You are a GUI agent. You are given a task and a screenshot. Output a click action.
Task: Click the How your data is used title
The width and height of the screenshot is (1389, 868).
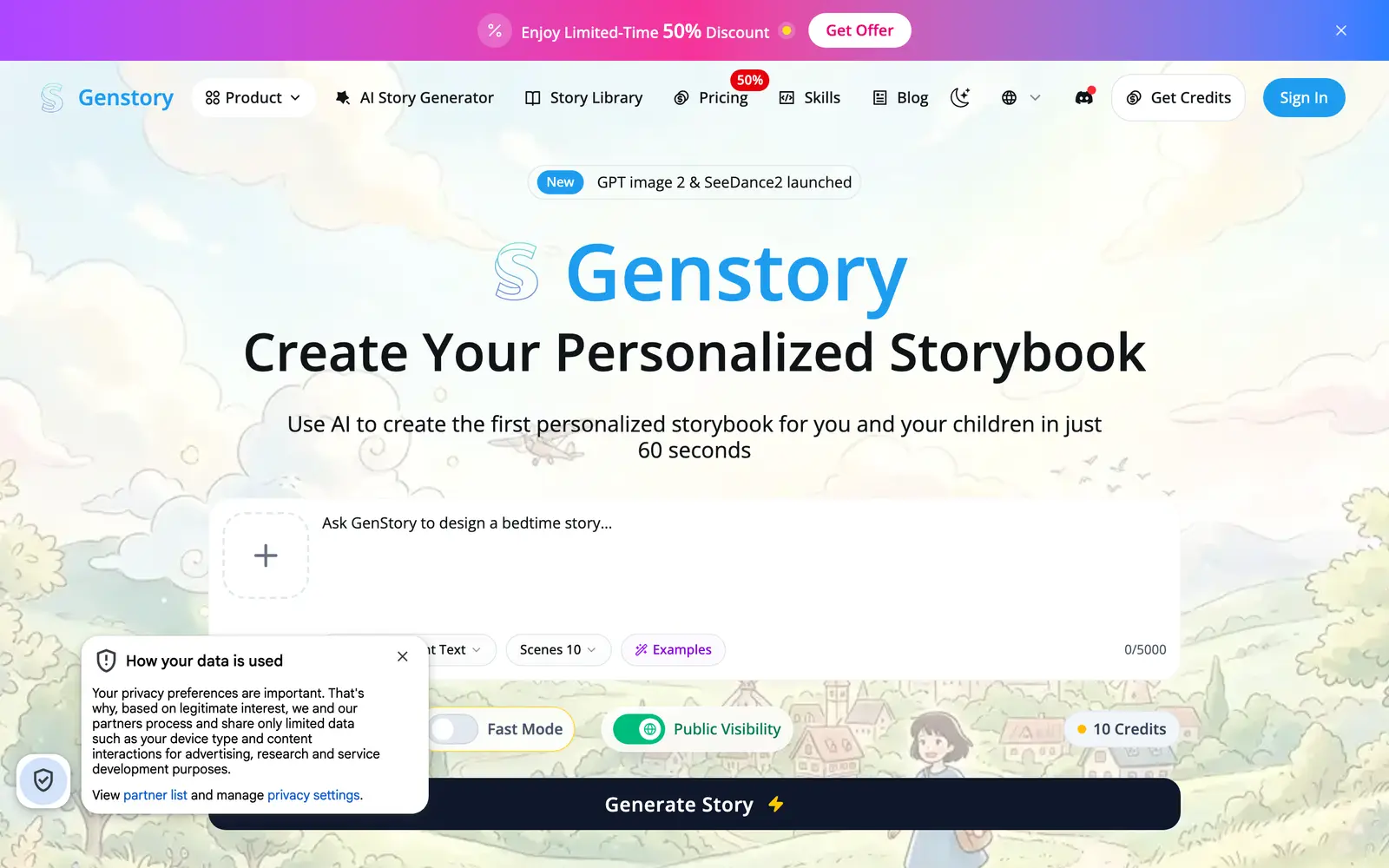205,661
